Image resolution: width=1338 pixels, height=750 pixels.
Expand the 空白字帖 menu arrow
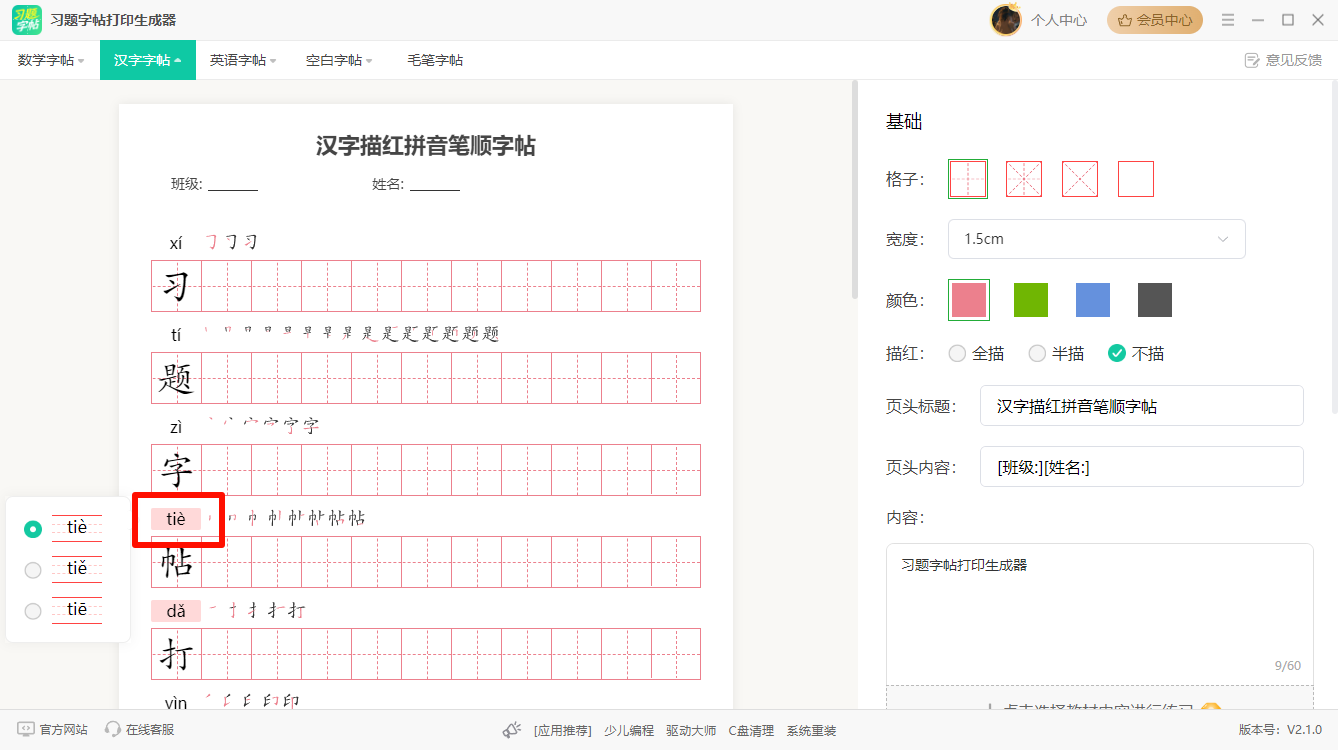(369, 61)
